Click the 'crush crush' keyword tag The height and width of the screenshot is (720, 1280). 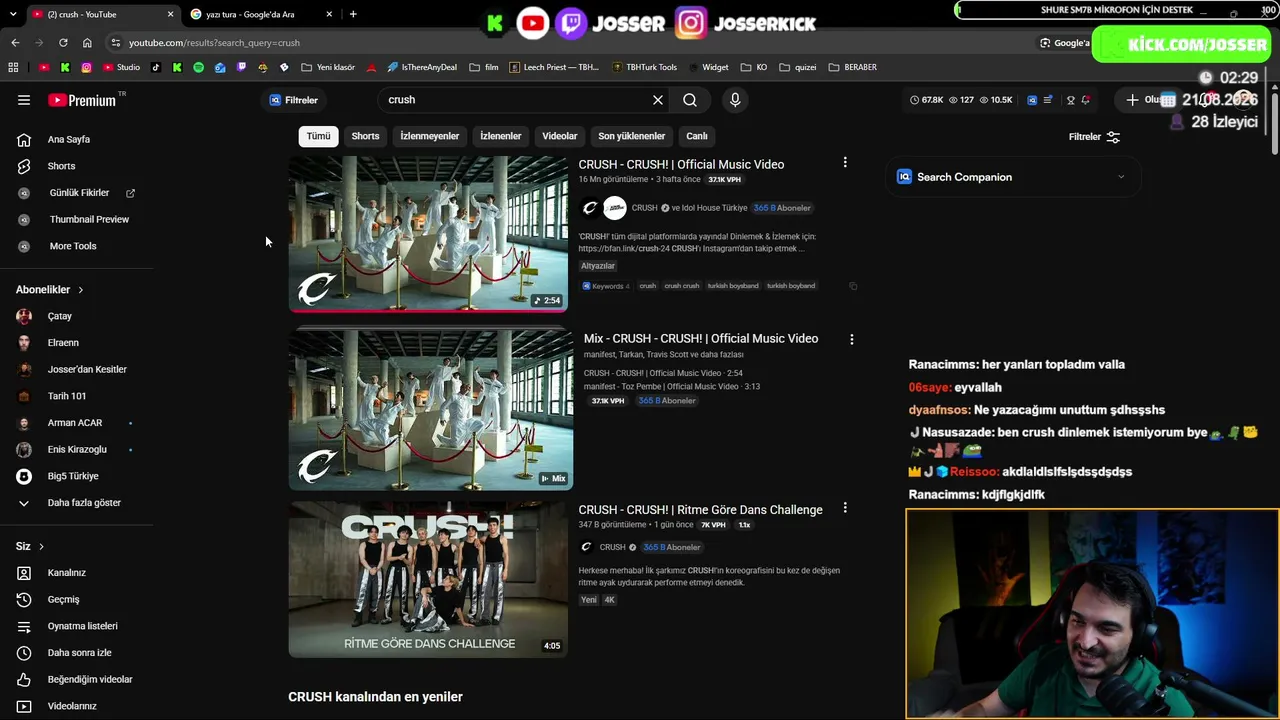coord(682,286)
